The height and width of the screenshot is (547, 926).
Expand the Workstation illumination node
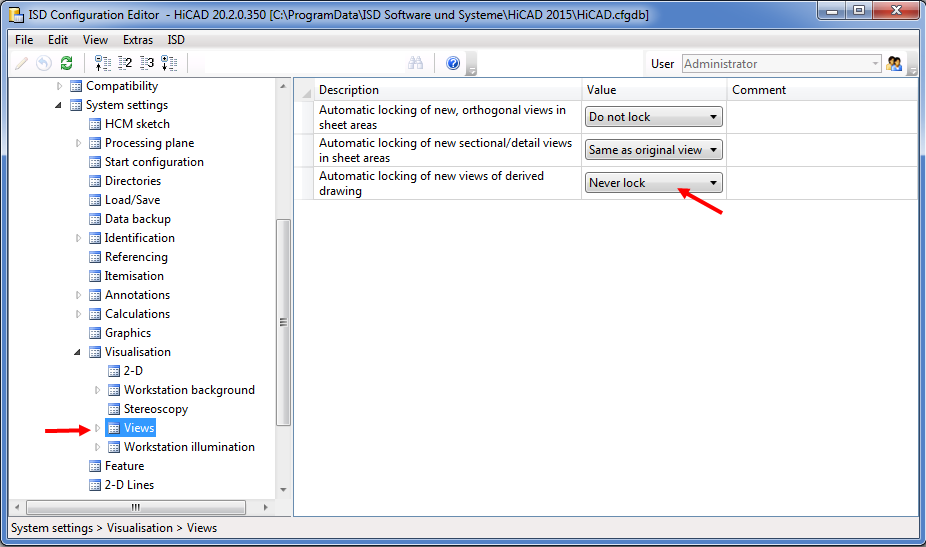click(x=97, y=447)
